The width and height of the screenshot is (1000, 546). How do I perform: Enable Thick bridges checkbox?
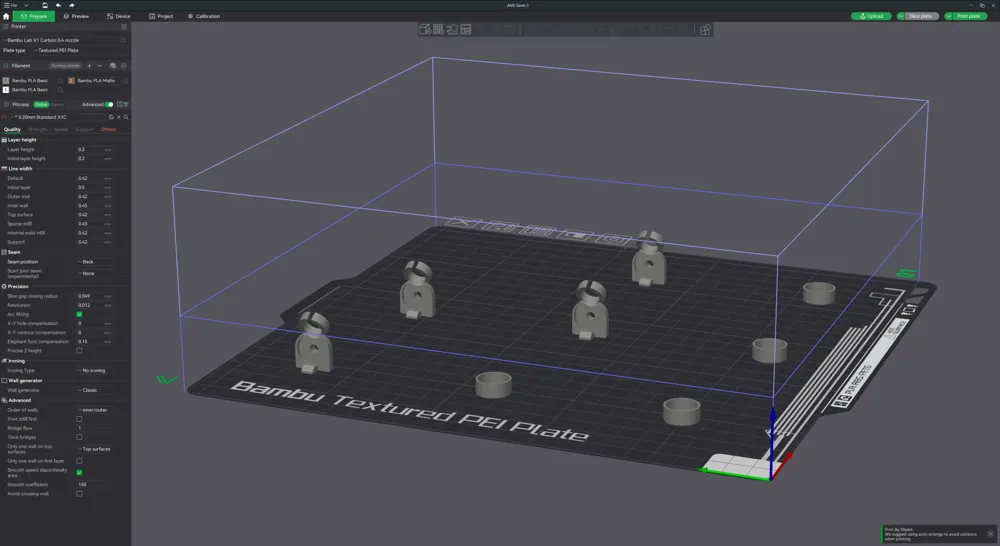79,438
